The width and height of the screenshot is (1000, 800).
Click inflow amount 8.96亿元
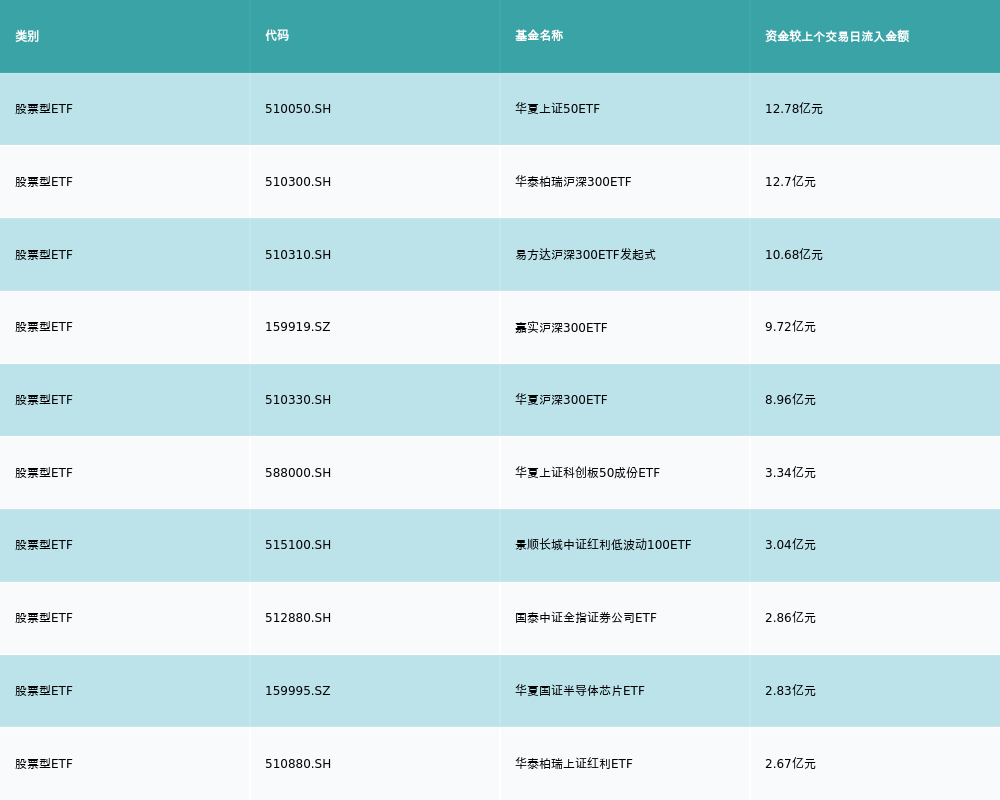tap(790, 400)
